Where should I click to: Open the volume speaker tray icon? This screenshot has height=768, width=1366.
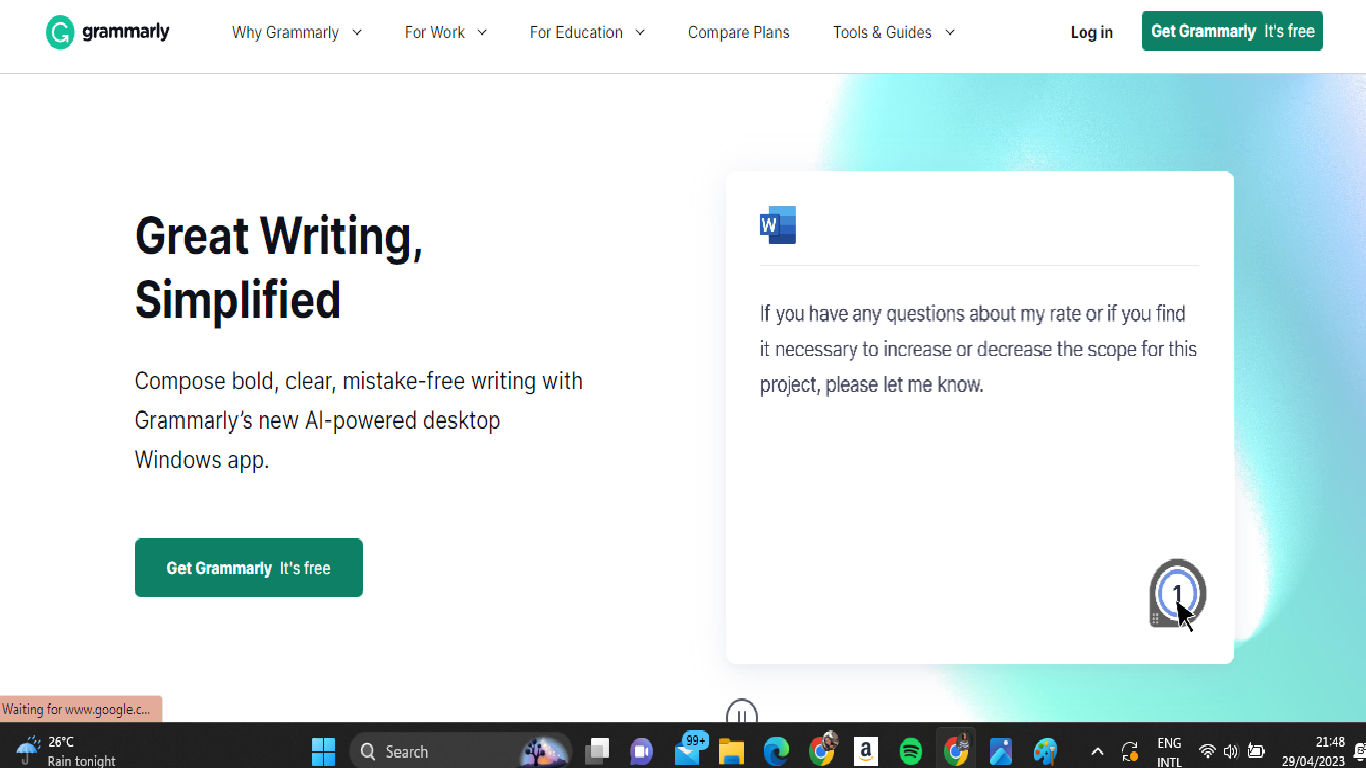point(1231,751)
